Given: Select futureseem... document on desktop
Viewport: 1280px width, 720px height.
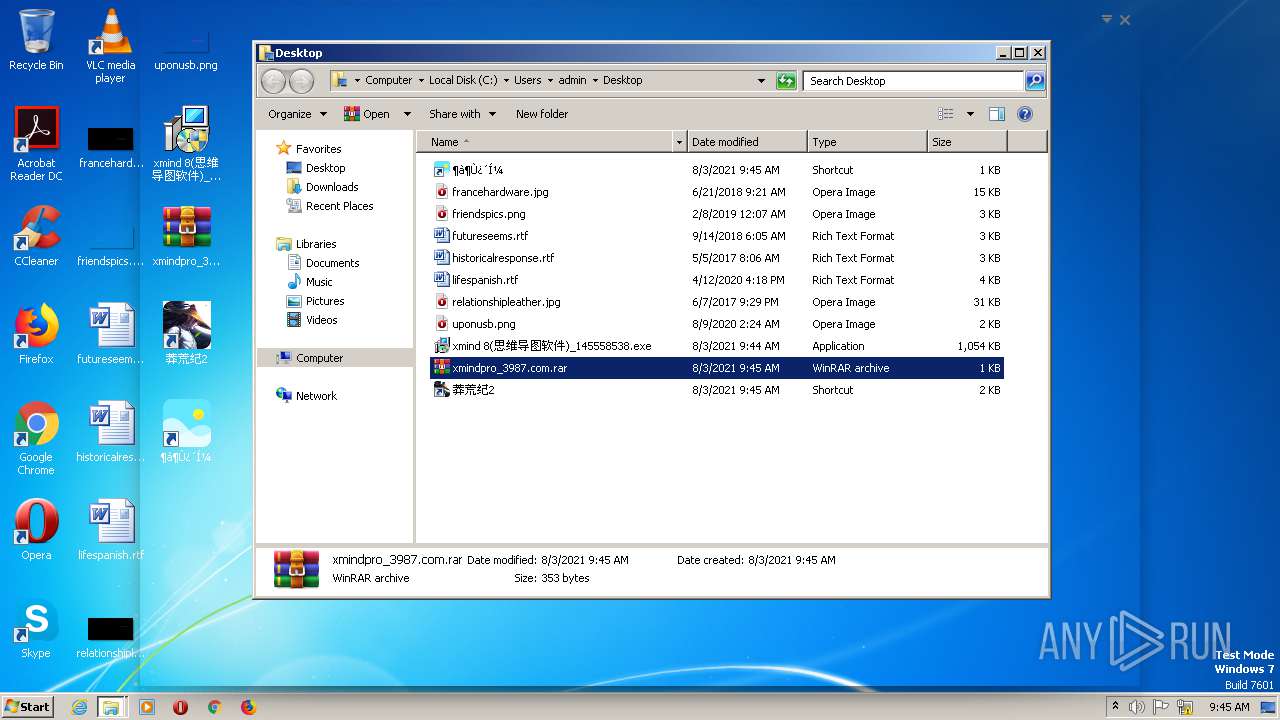Looking at the screenshot, I should click(x=111, y=334).
